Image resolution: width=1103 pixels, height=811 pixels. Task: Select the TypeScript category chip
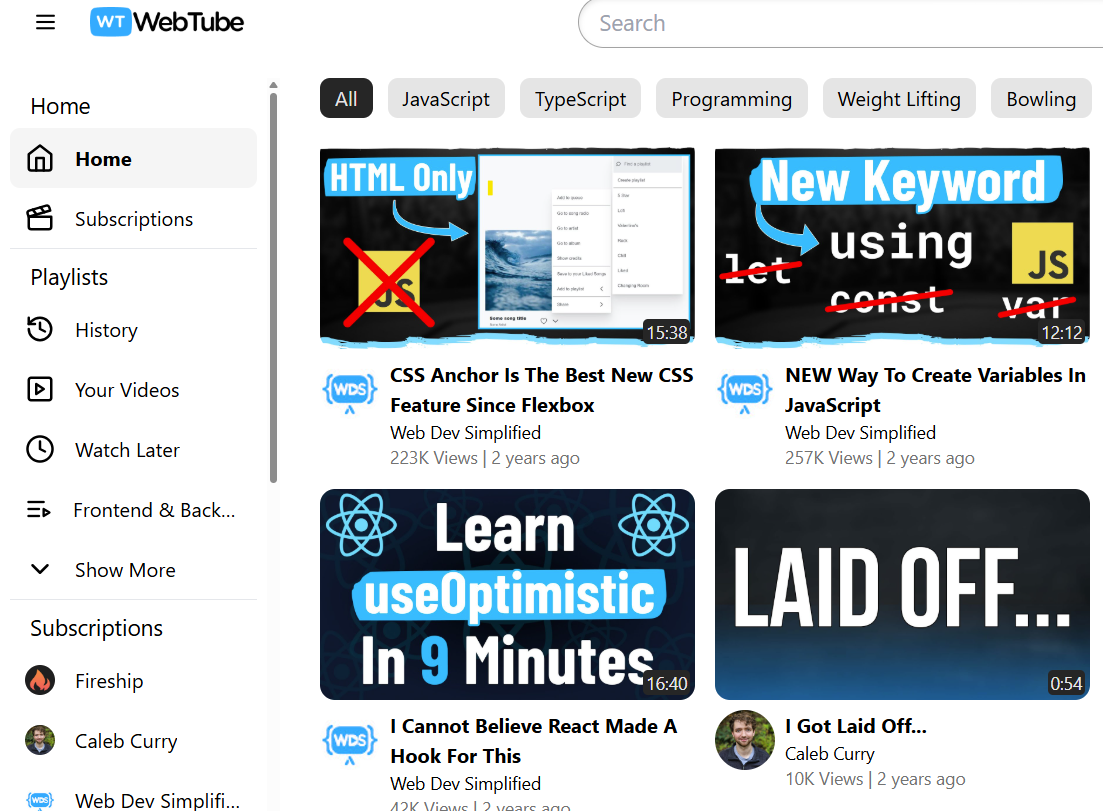580,98
